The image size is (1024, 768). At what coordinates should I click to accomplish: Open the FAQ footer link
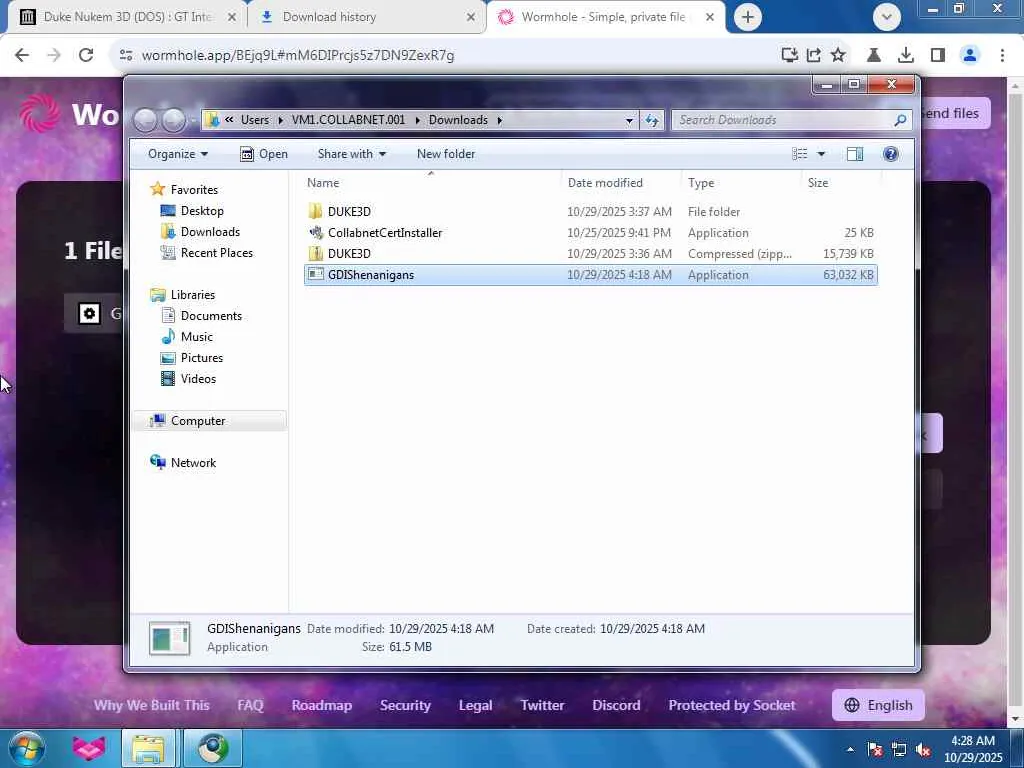pos(250,706)
